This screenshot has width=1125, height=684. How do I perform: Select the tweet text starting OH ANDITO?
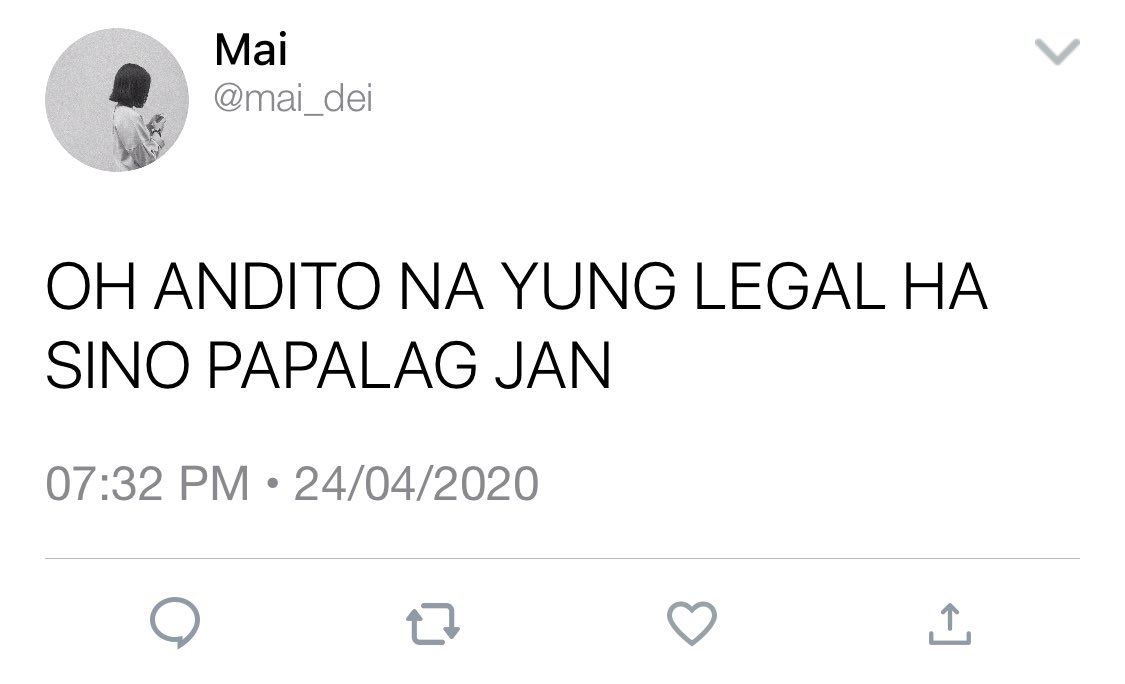(517, 326)
